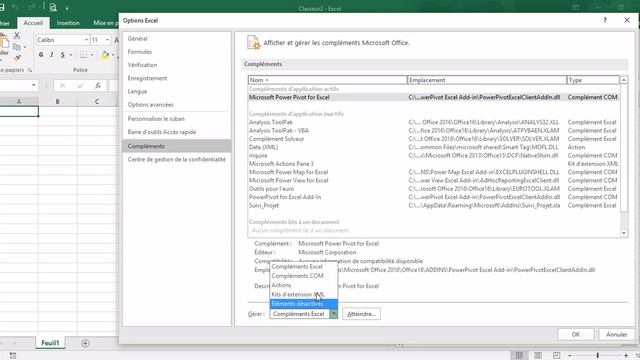Viewport: 640px width, 360px height.
Task: Collapse the Gérer dropdown arrow
Action: 333,314
